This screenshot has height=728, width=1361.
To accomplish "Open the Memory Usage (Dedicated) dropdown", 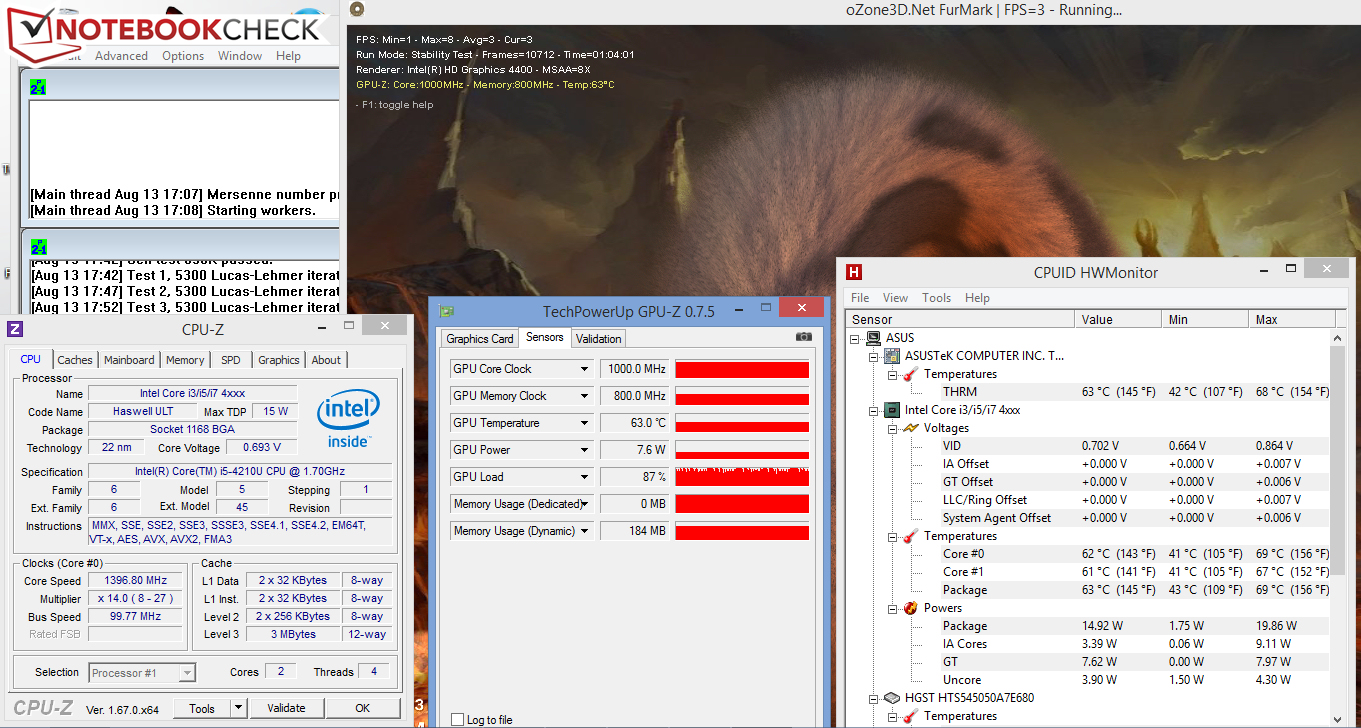I will [x=585, y=504].
